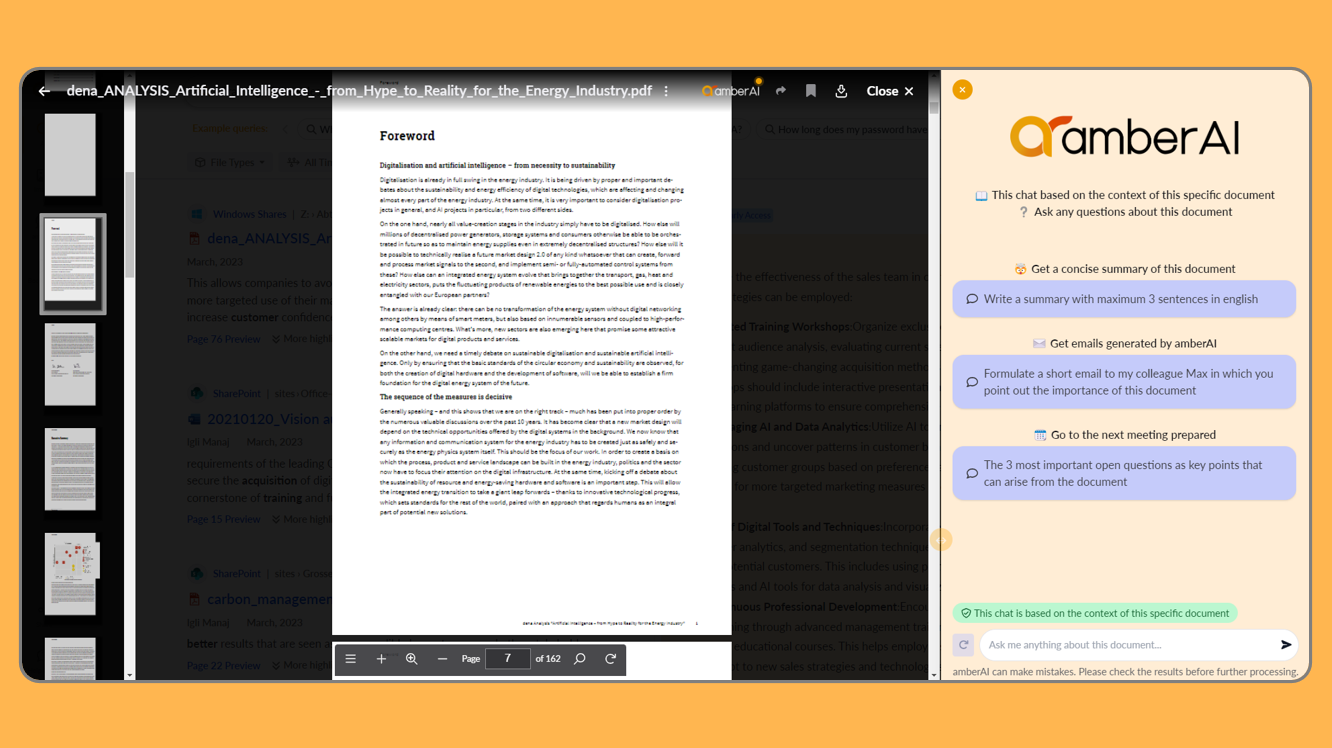Open the last partially visible page thumbnail
This screenshot has height=748, width=1332.
[x=70, y=658]
